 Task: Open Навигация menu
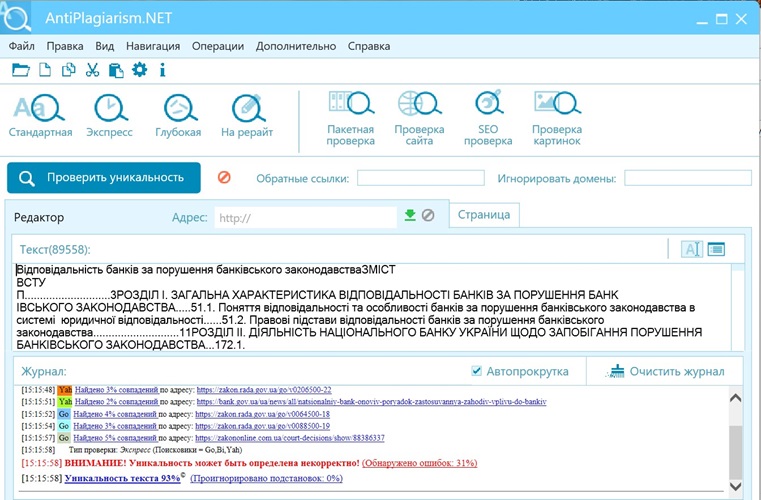point(153,46)
